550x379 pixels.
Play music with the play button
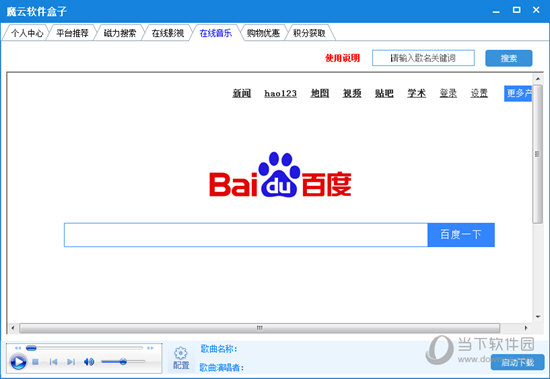pyautogui.click(x=18, y=361)
